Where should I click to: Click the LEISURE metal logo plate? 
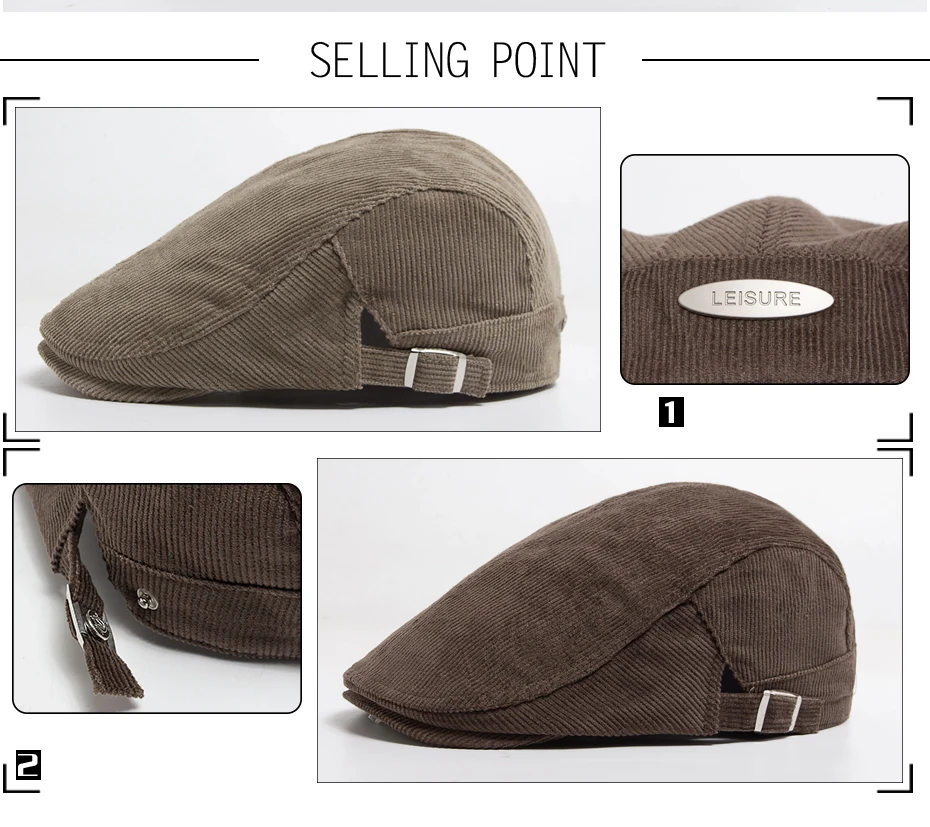[756, 298]
